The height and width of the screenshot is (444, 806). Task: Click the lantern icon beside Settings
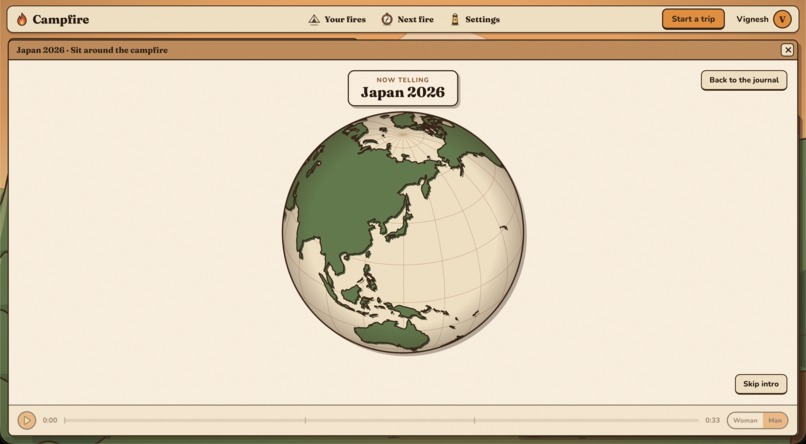455,20
